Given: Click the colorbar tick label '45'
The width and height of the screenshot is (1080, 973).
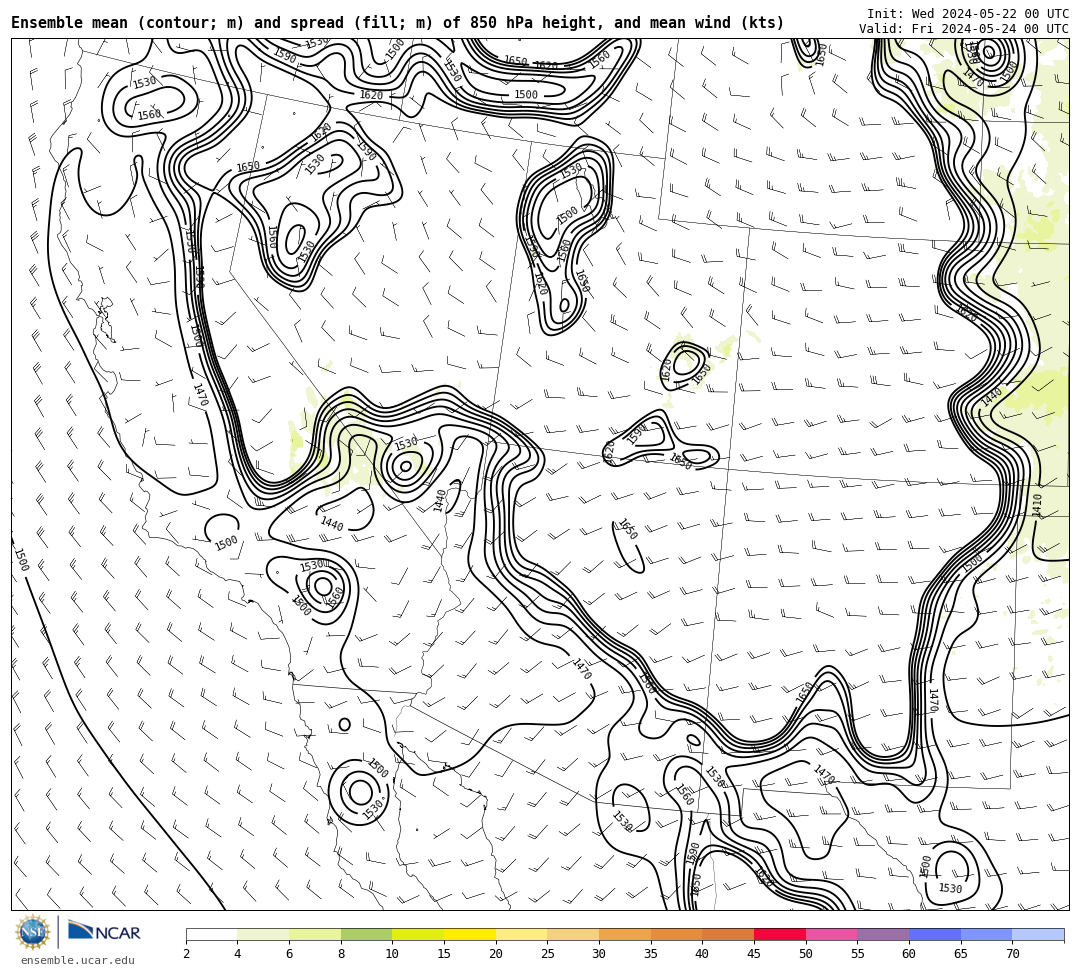Looking at the screenshot, I should [754, 954].
